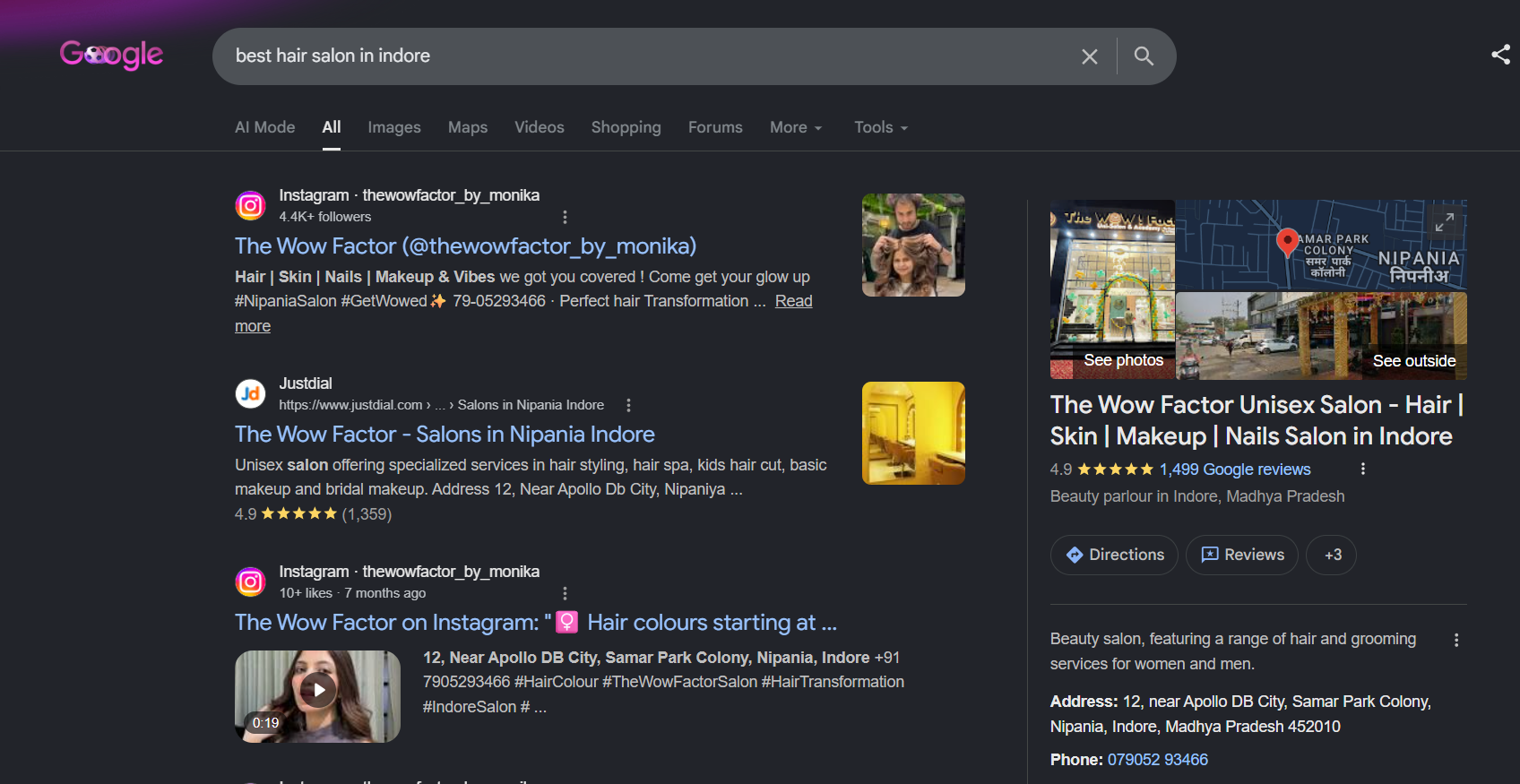Open The Wow Factor (@thewowfactor_by_monika) link
Image resolution: width=1520 pixels, height=784 pixels.
tap(465, 246)
